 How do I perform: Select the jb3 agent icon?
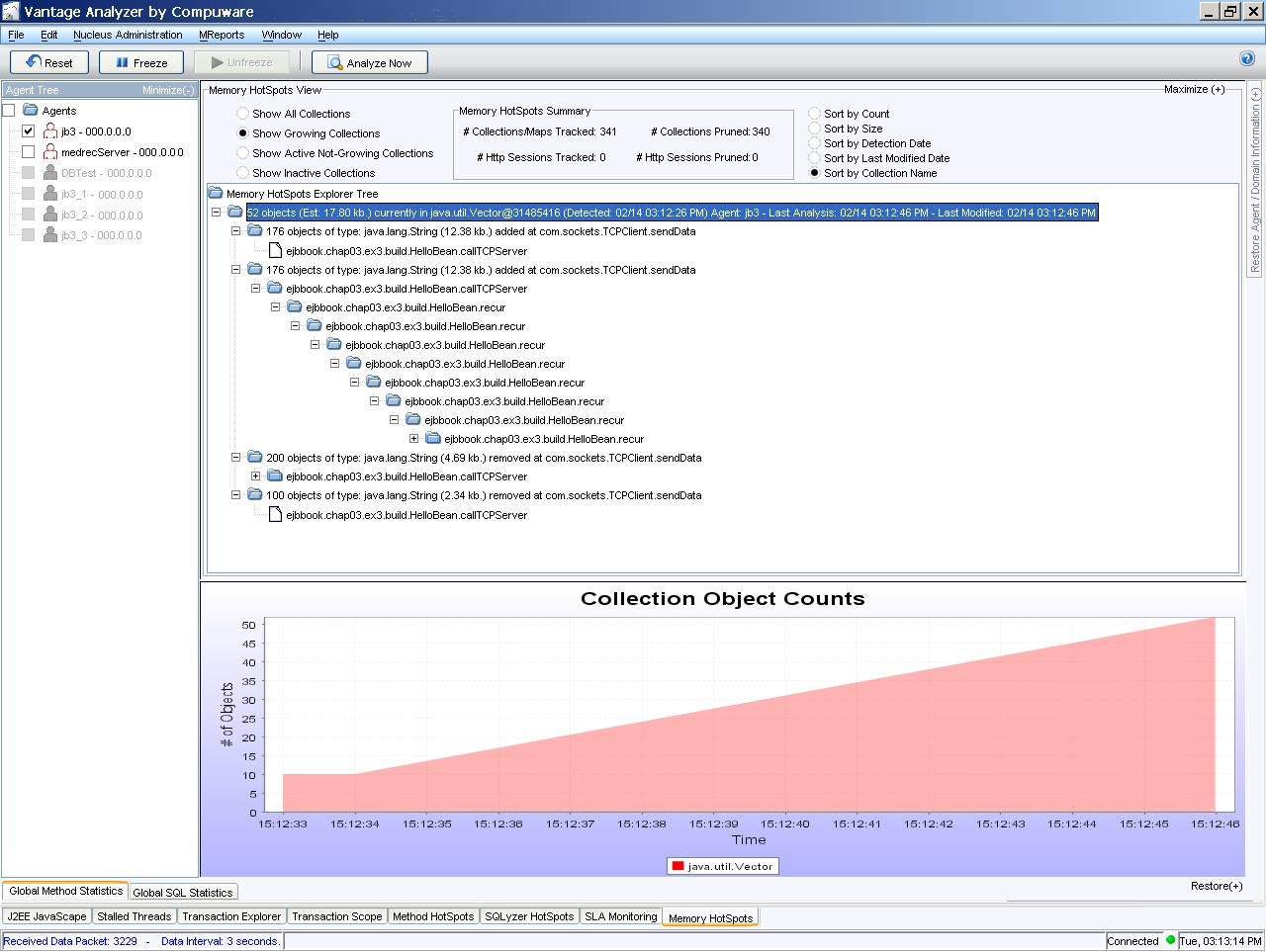49,130
